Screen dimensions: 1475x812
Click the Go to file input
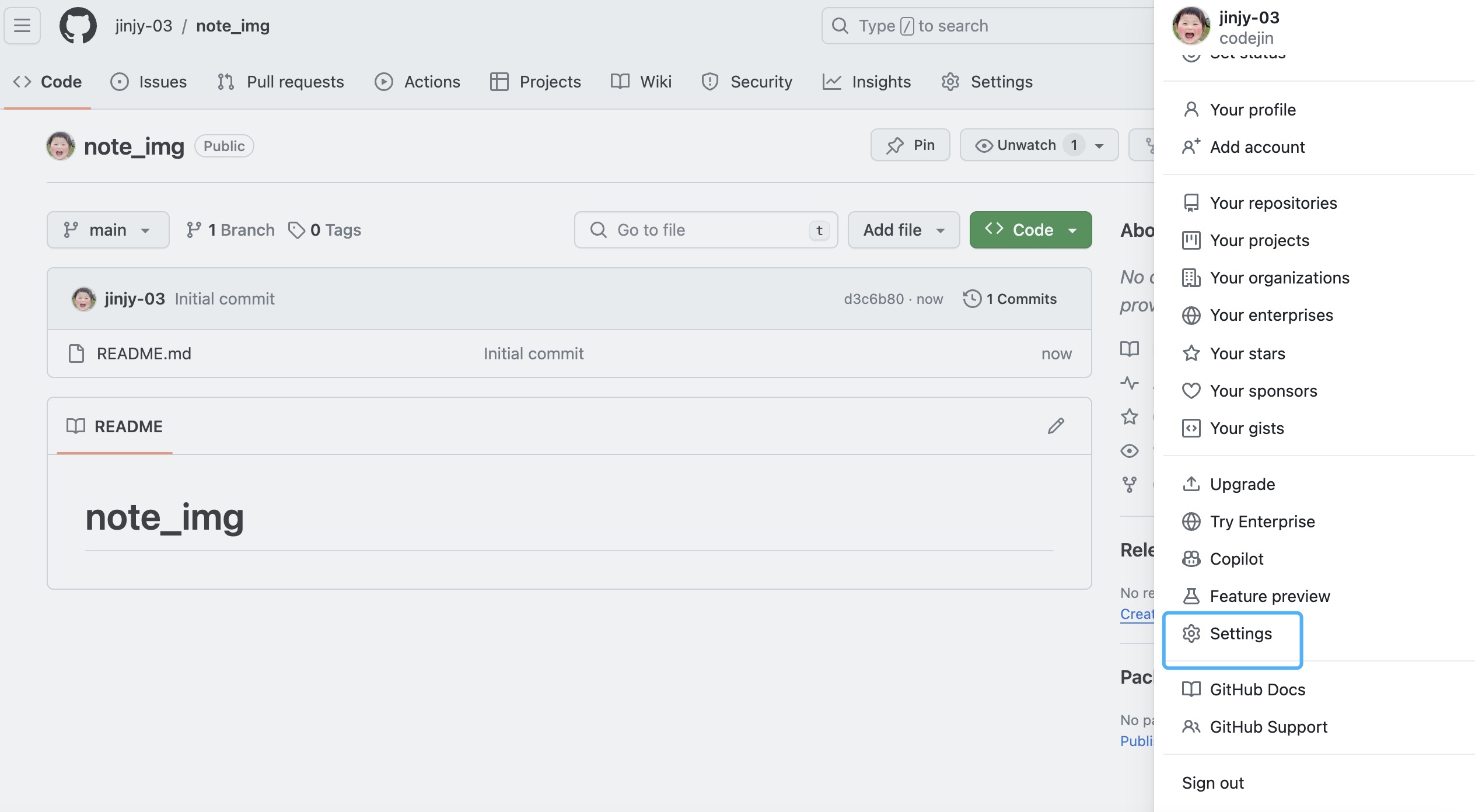tap(700, 230)
